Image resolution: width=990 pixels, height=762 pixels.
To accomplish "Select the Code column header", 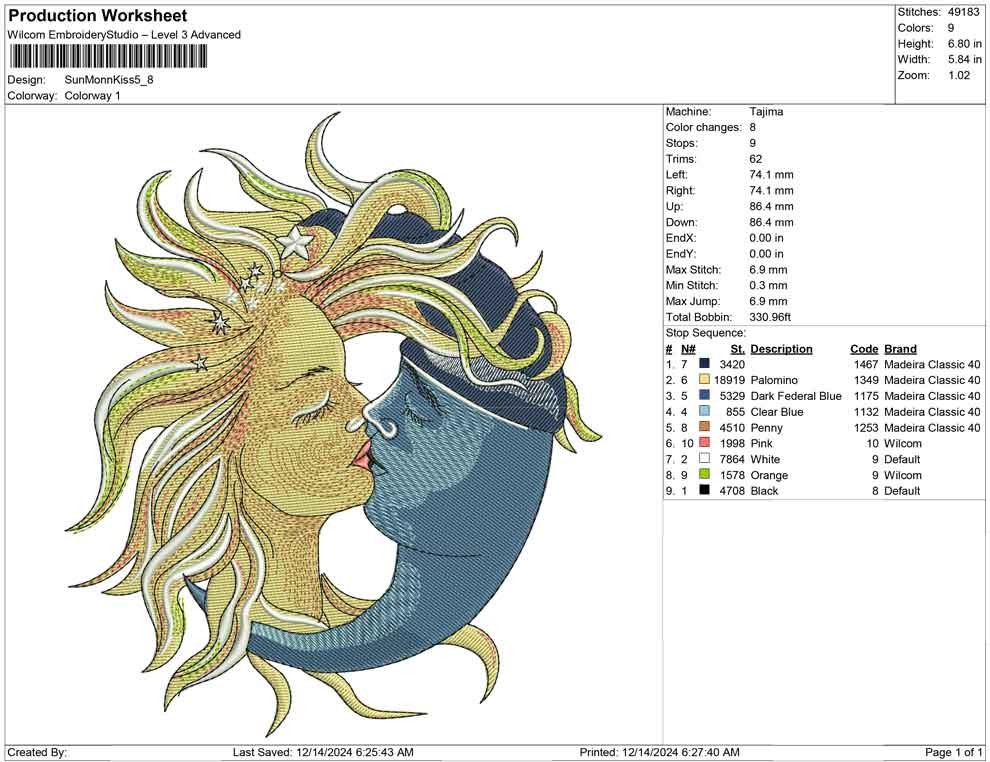I will [863, 349].
